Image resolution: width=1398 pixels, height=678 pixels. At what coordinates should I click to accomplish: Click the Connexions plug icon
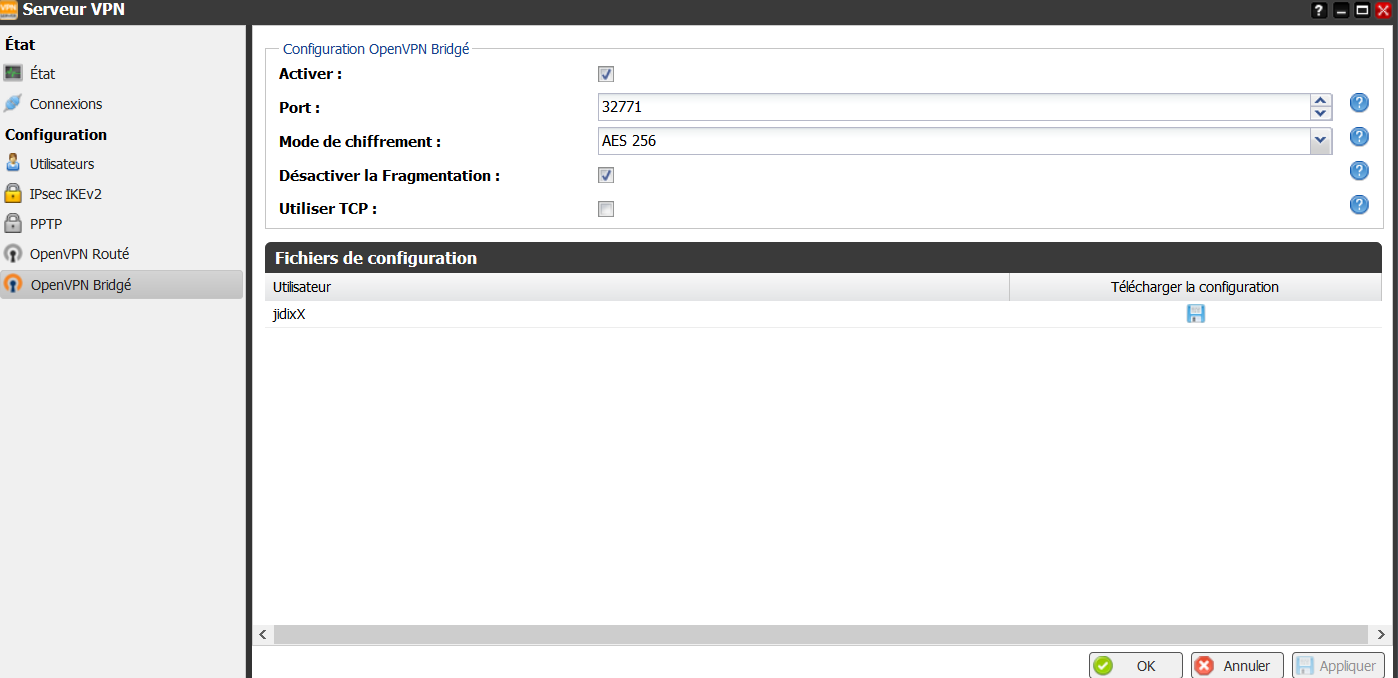[13, 103]
